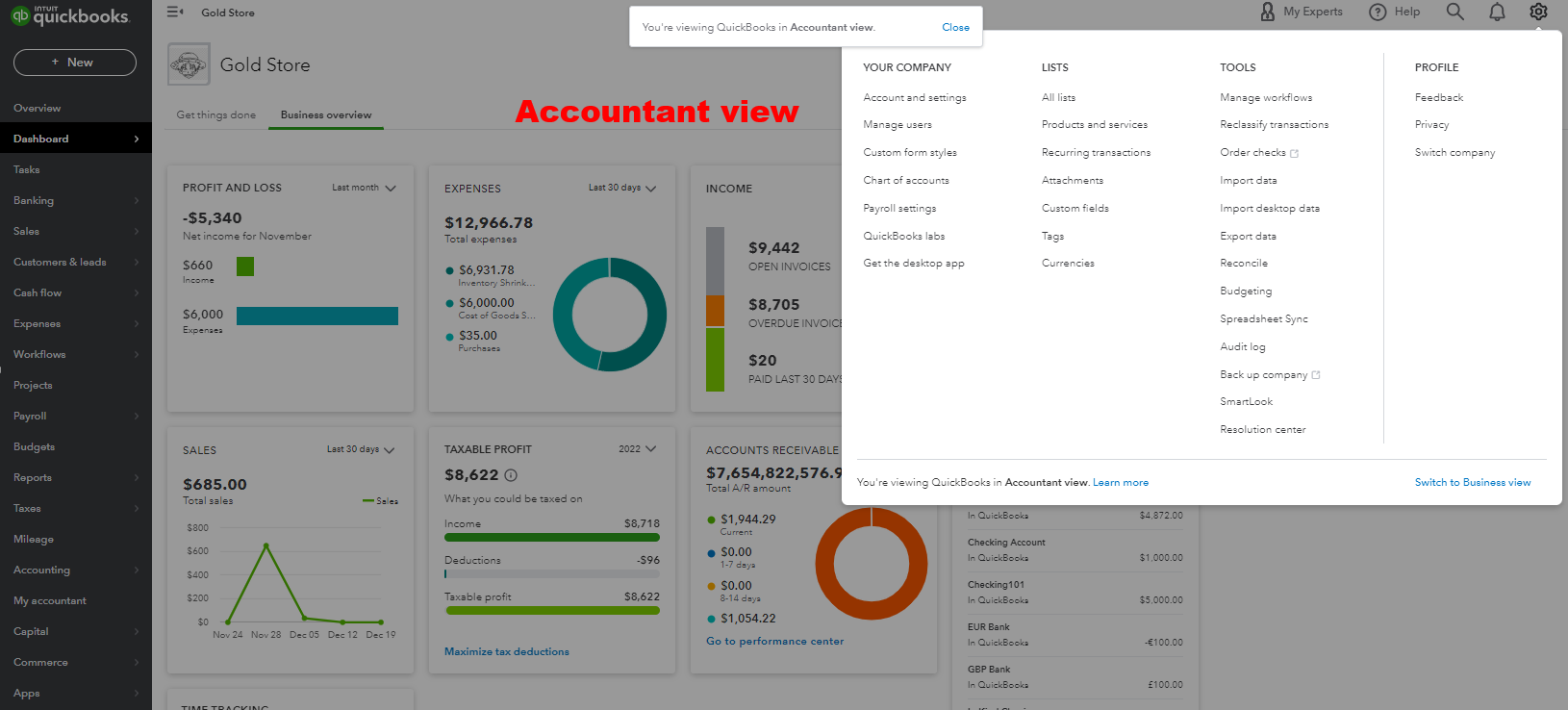Click the accounts receivable donut chart
This screenshot has height=710, width=1568.
(872, 564)
